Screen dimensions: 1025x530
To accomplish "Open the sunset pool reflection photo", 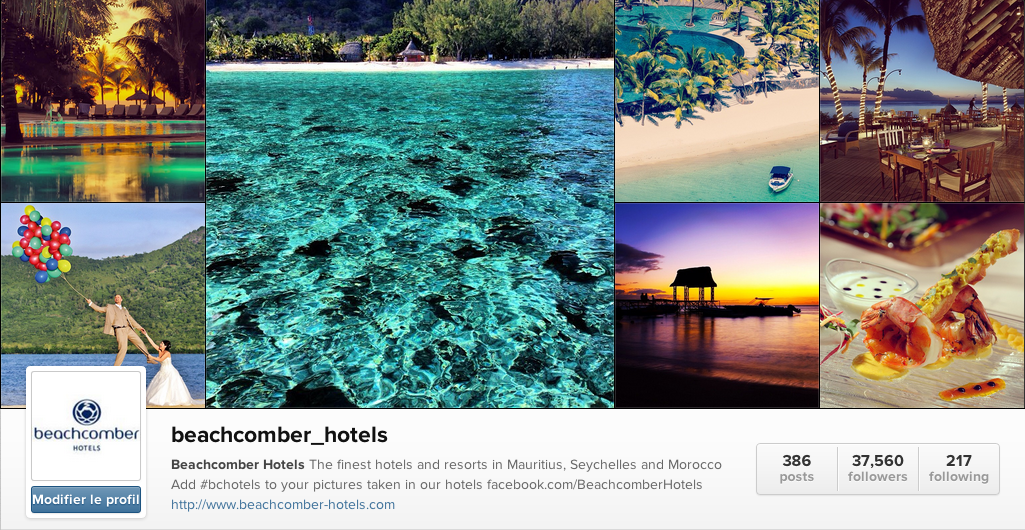I will [103, 101].
